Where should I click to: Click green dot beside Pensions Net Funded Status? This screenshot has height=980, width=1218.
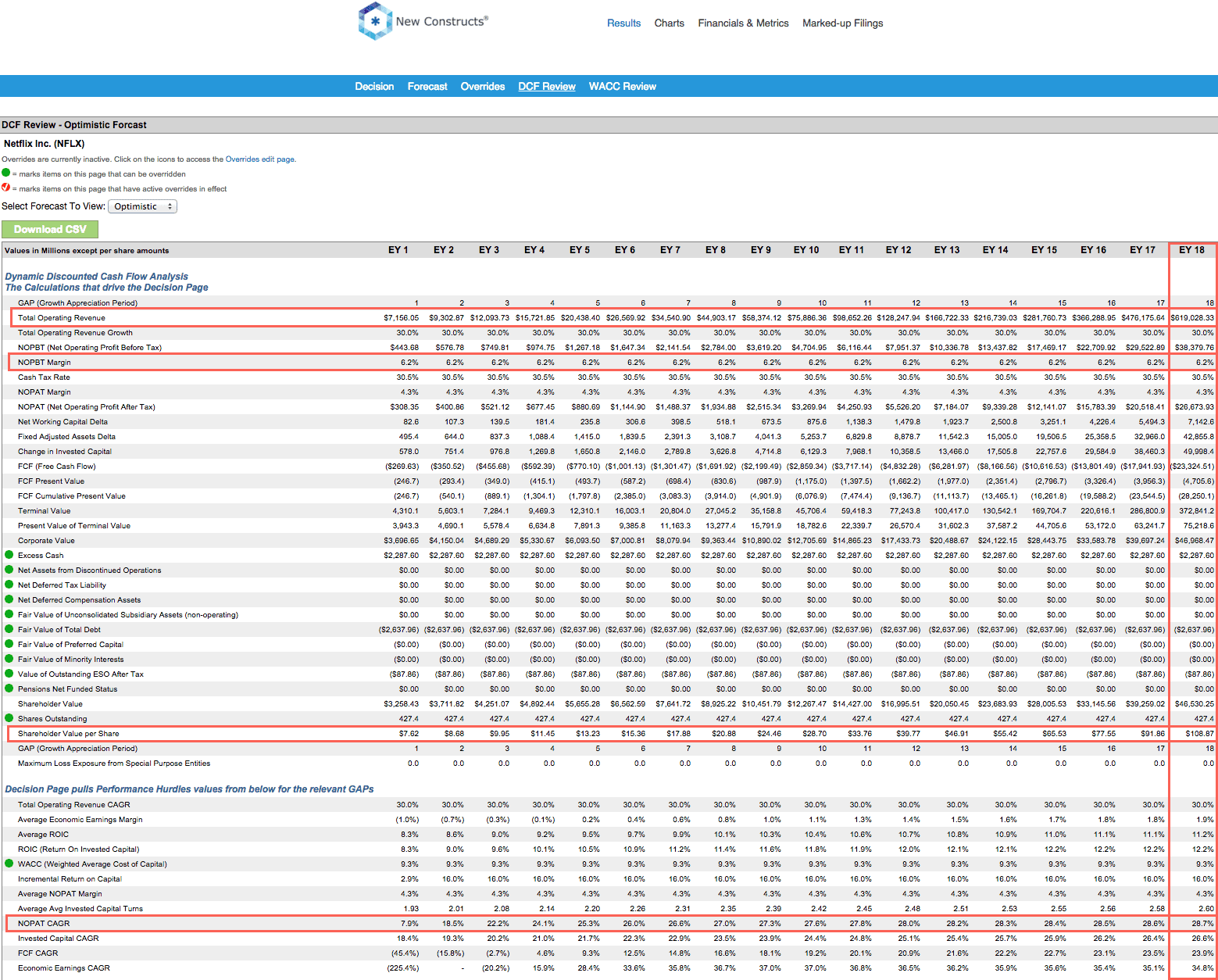[x=9, y=689]
